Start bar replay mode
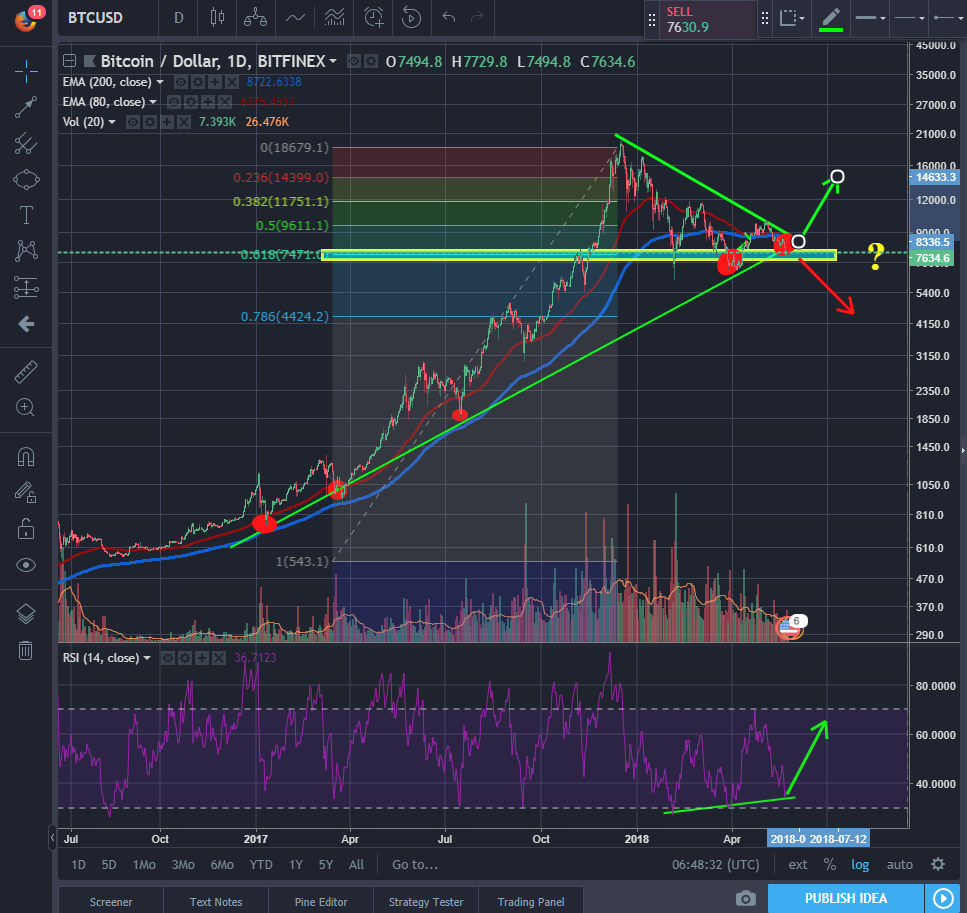The width and height of the screenshot is (967, 913). click(411, 18)
